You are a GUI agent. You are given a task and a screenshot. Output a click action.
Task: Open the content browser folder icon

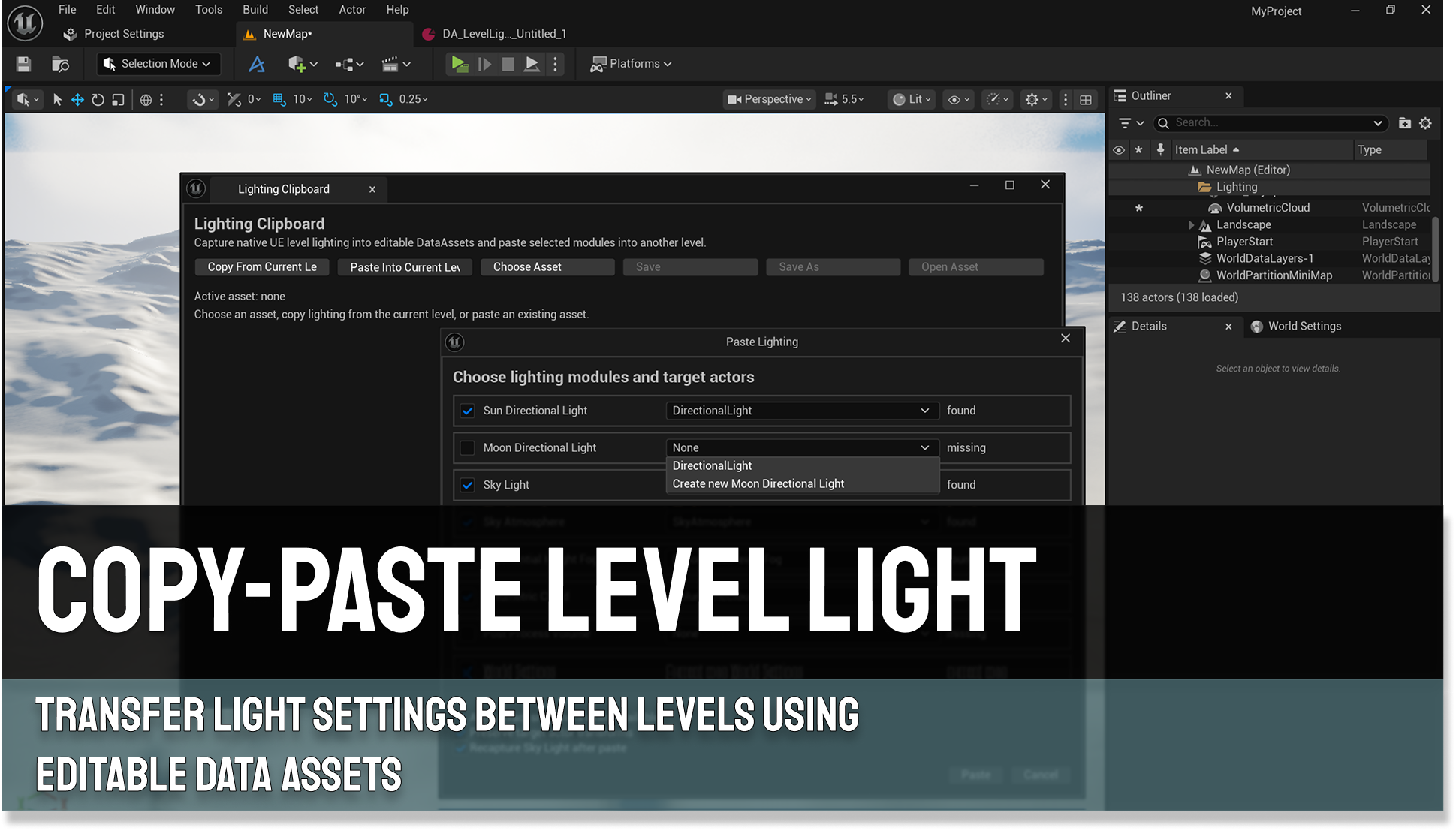60,64
